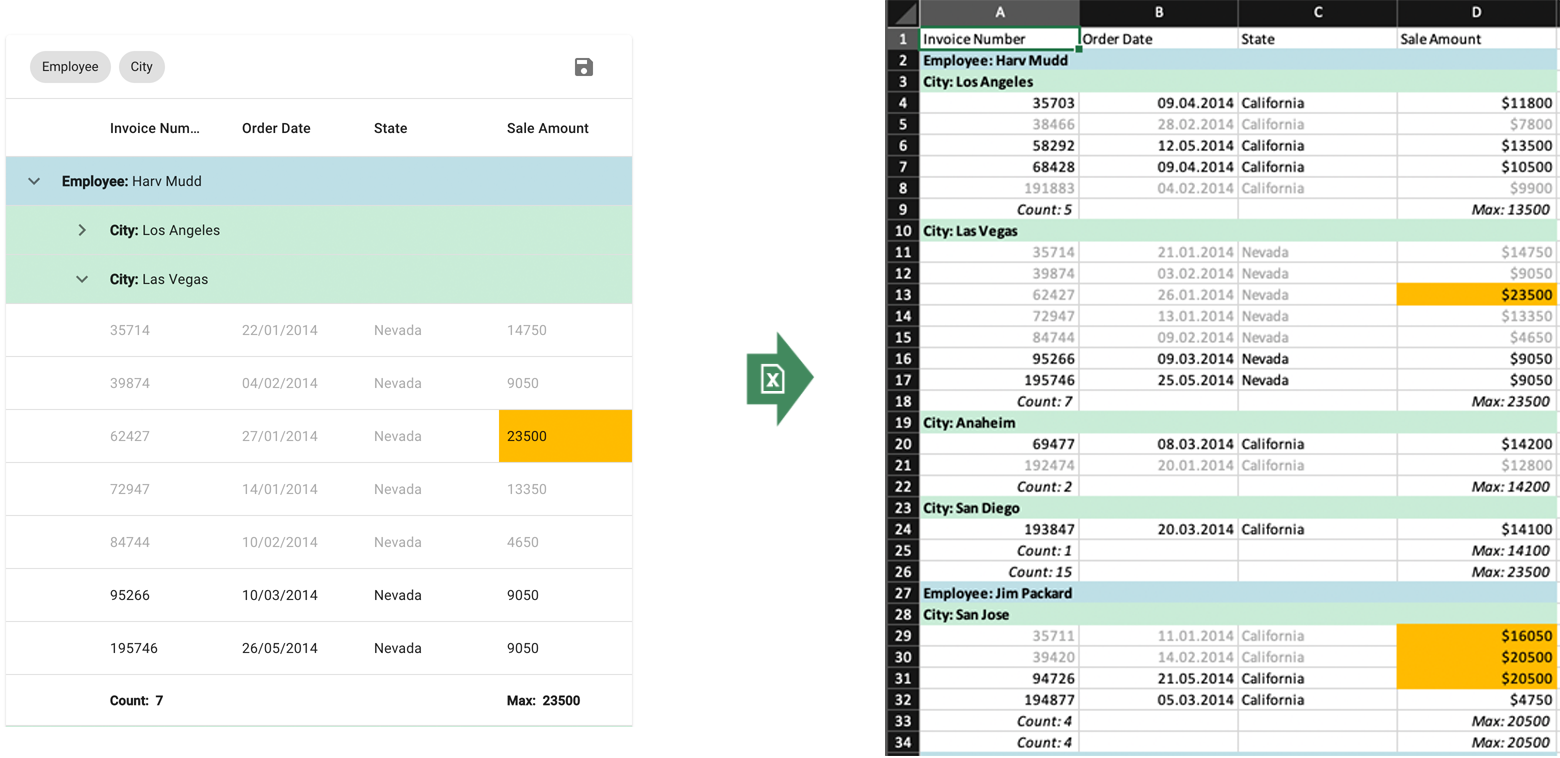1560x758 pixels.
Task: Sort by the Order Date grid header
Action: (x=276, y=128)
